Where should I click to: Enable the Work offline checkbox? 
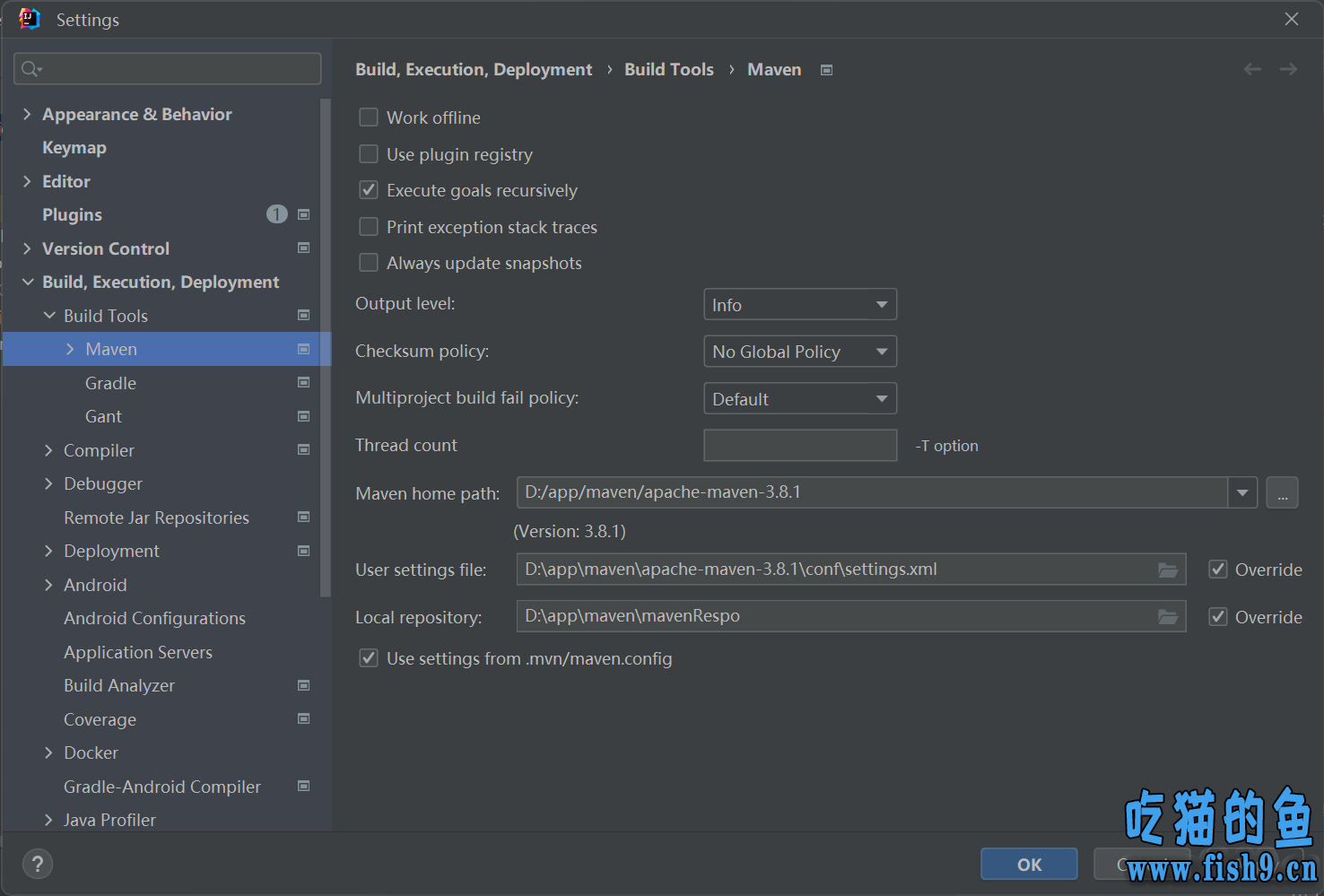369,117
